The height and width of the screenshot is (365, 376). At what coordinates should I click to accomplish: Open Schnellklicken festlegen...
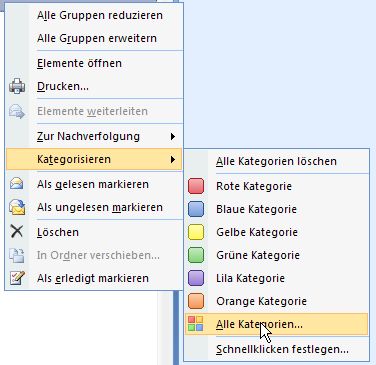point(282,349)
